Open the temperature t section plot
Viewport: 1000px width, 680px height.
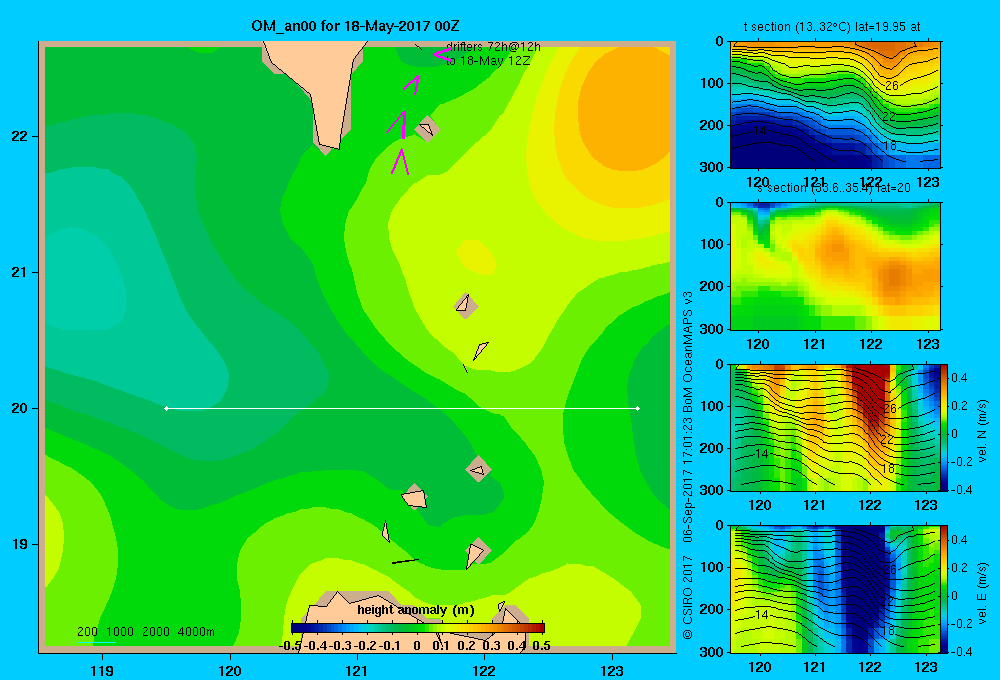835,105
